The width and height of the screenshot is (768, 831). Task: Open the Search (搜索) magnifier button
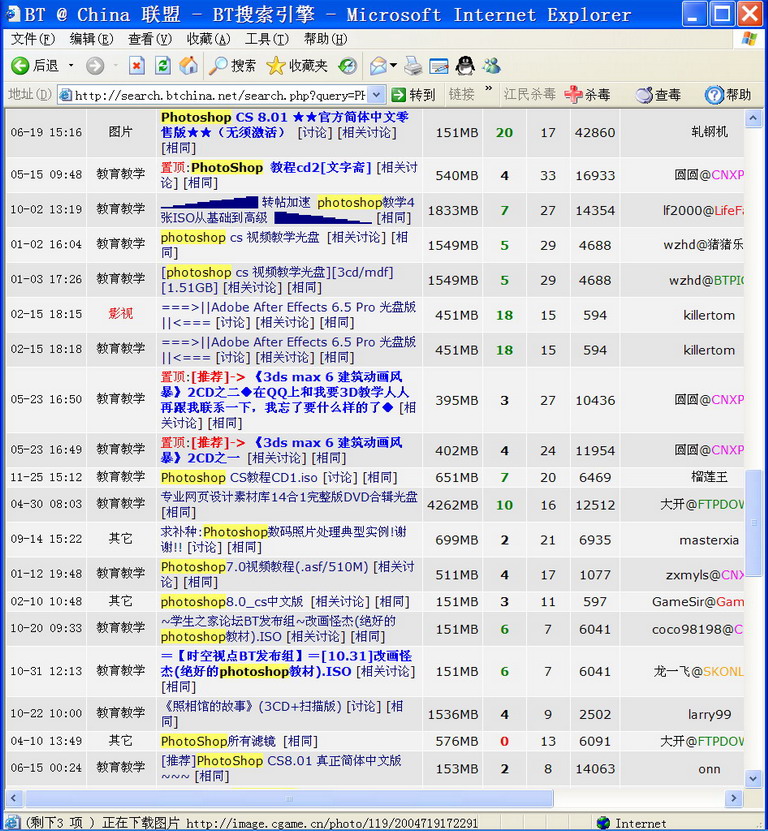point(233,66)
